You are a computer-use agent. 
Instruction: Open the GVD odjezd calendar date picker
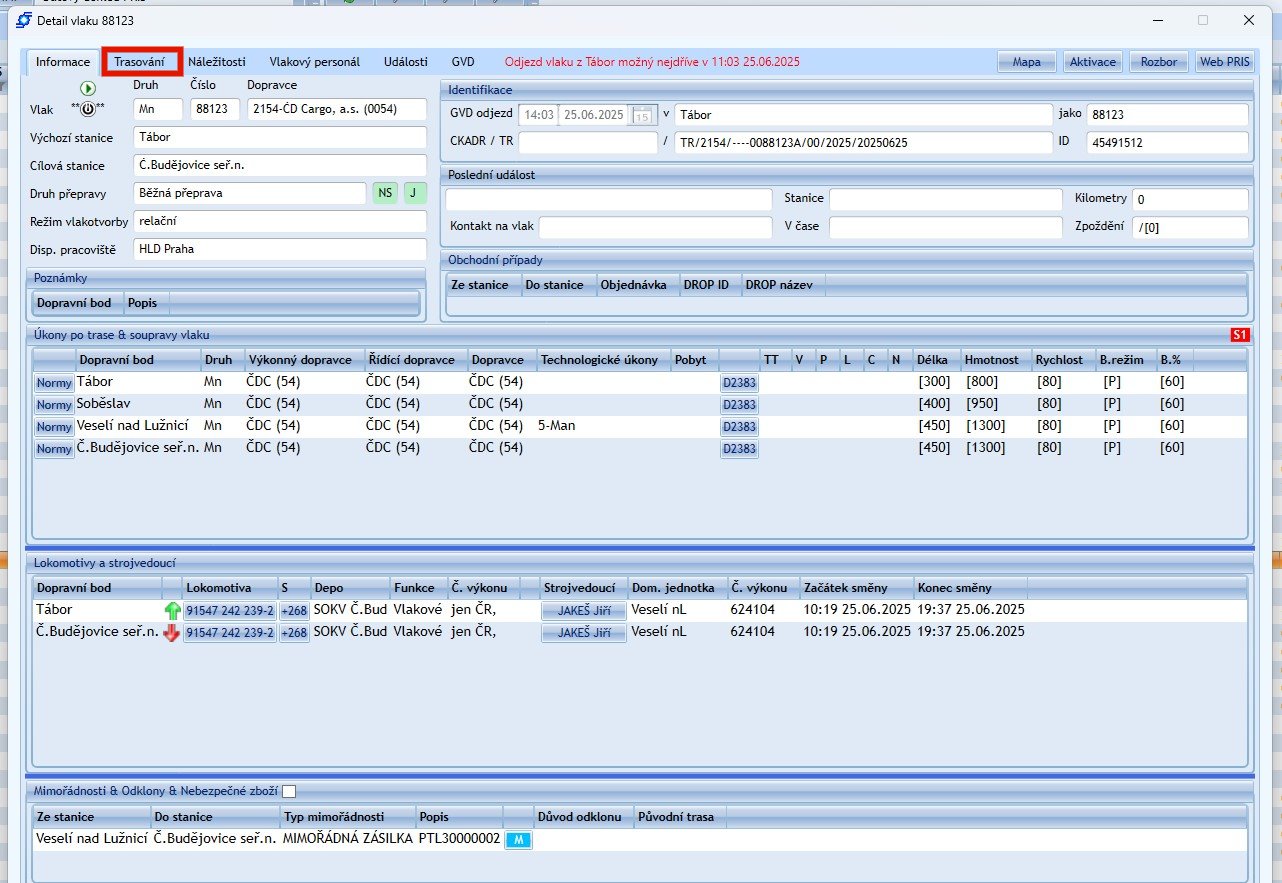pyautogui.click(x=644, y=115)
